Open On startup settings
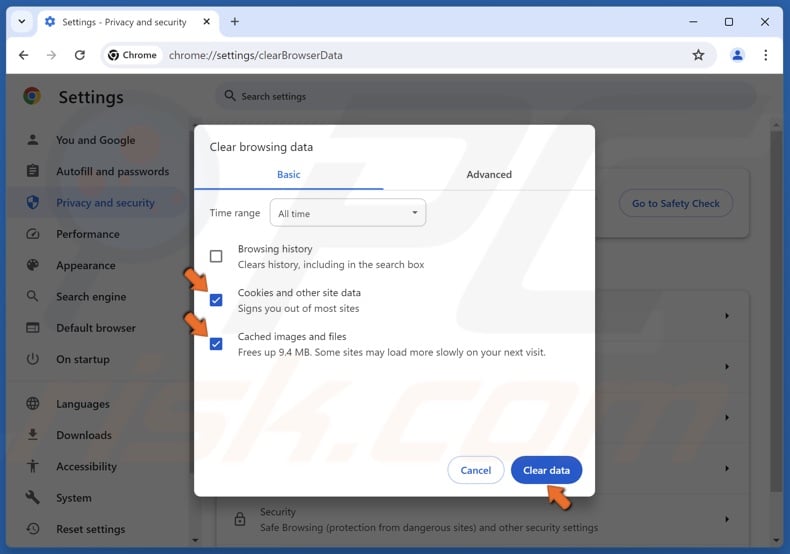 pos(83,359)
